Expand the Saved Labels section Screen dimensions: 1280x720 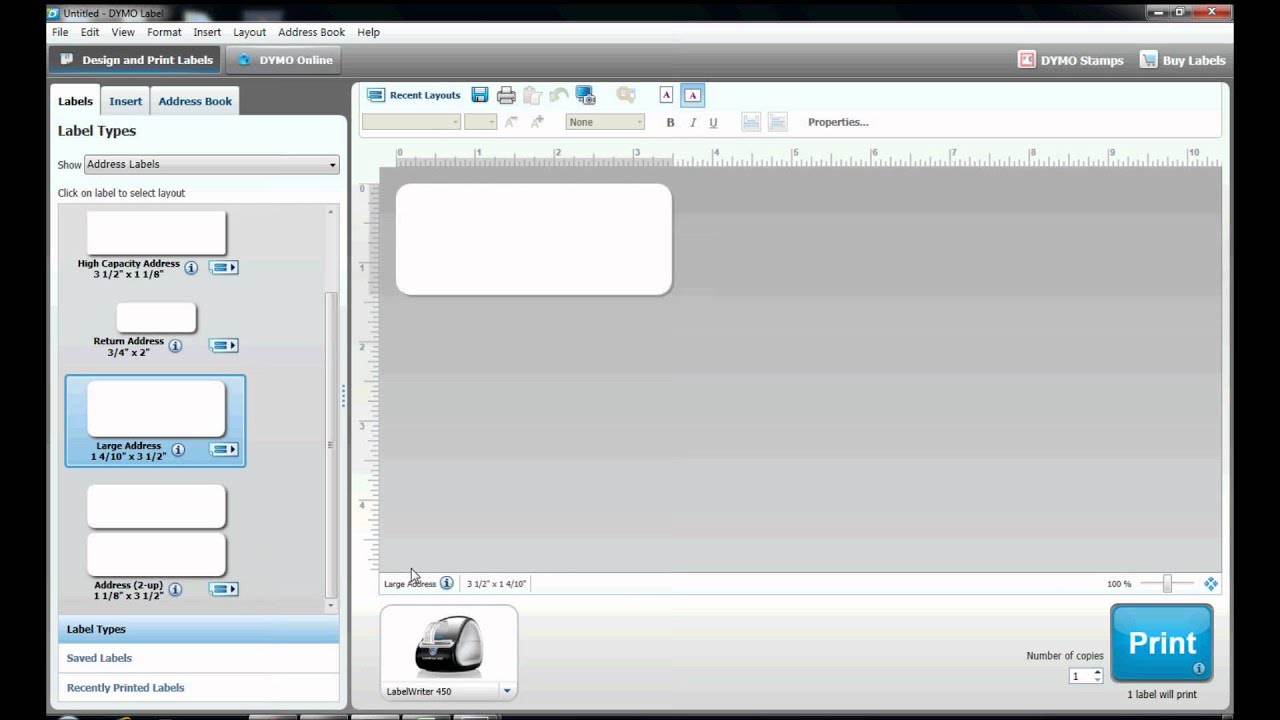(x=198, y=658)
